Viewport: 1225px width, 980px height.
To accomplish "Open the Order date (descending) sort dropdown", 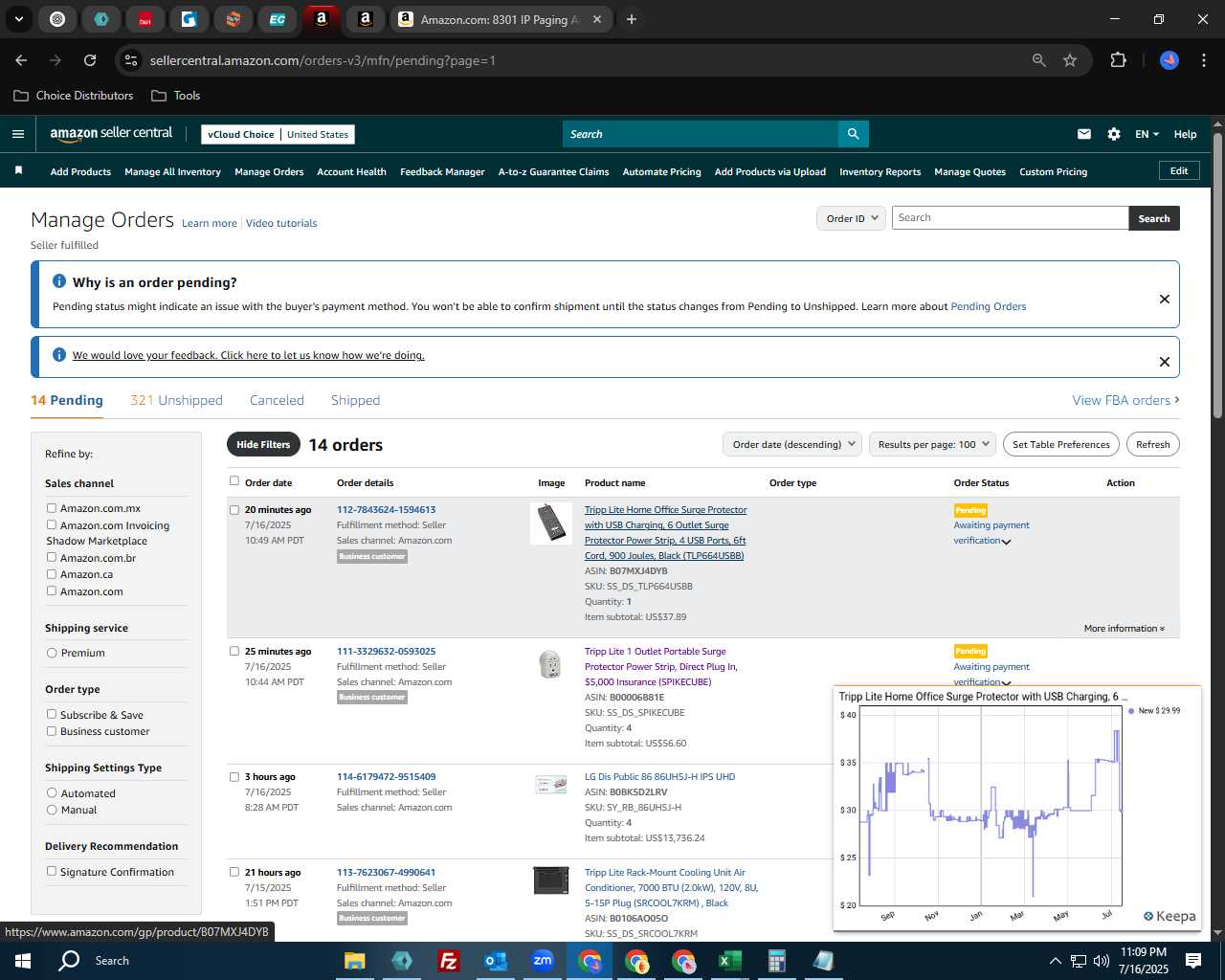I will [x=792, y=444].
